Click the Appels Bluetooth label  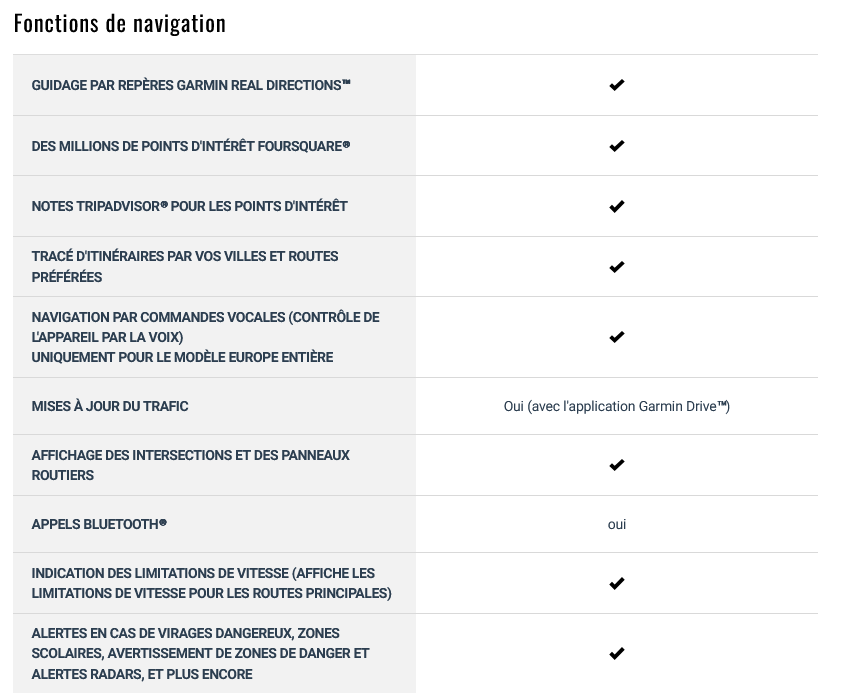[99, 524]
